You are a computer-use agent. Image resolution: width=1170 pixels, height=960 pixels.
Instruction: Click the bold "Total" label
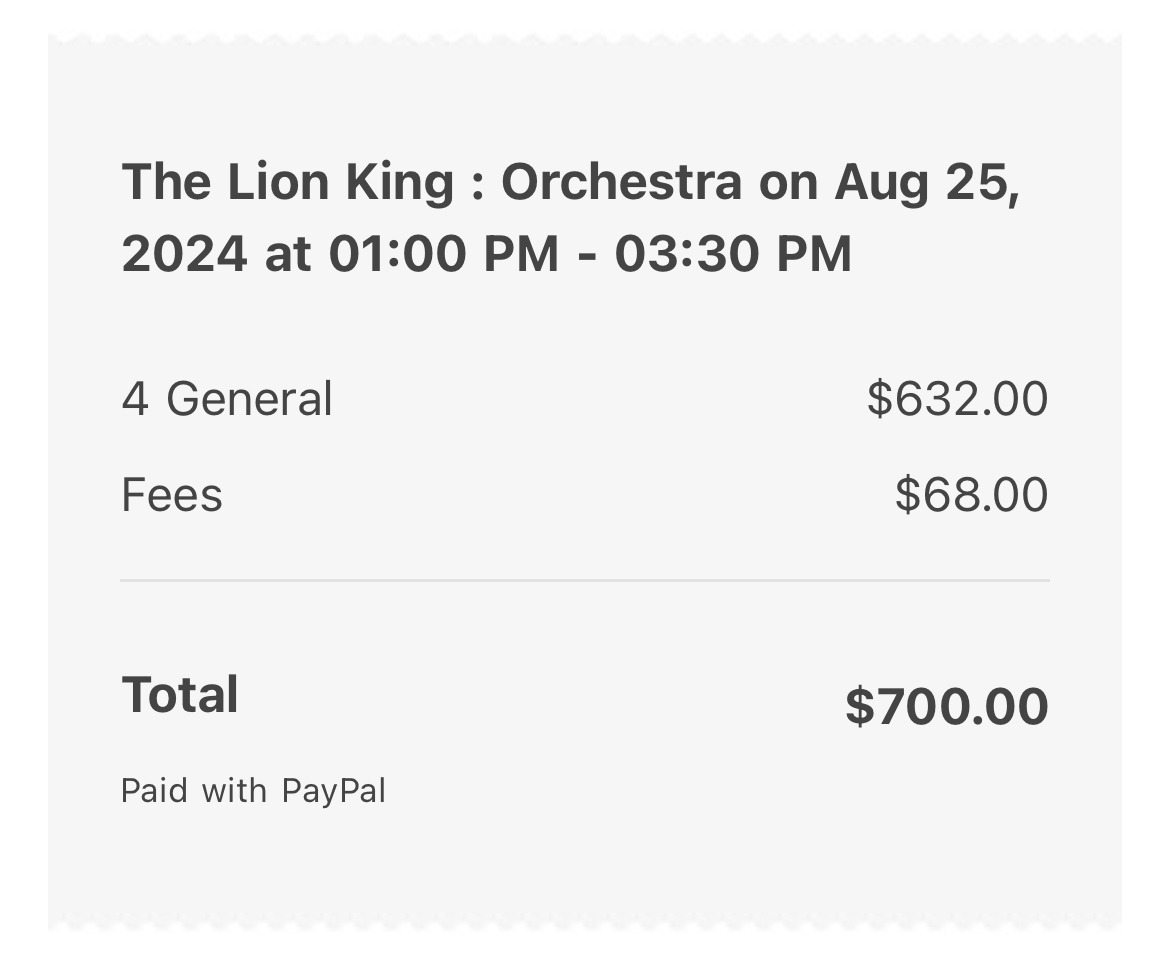180,695
